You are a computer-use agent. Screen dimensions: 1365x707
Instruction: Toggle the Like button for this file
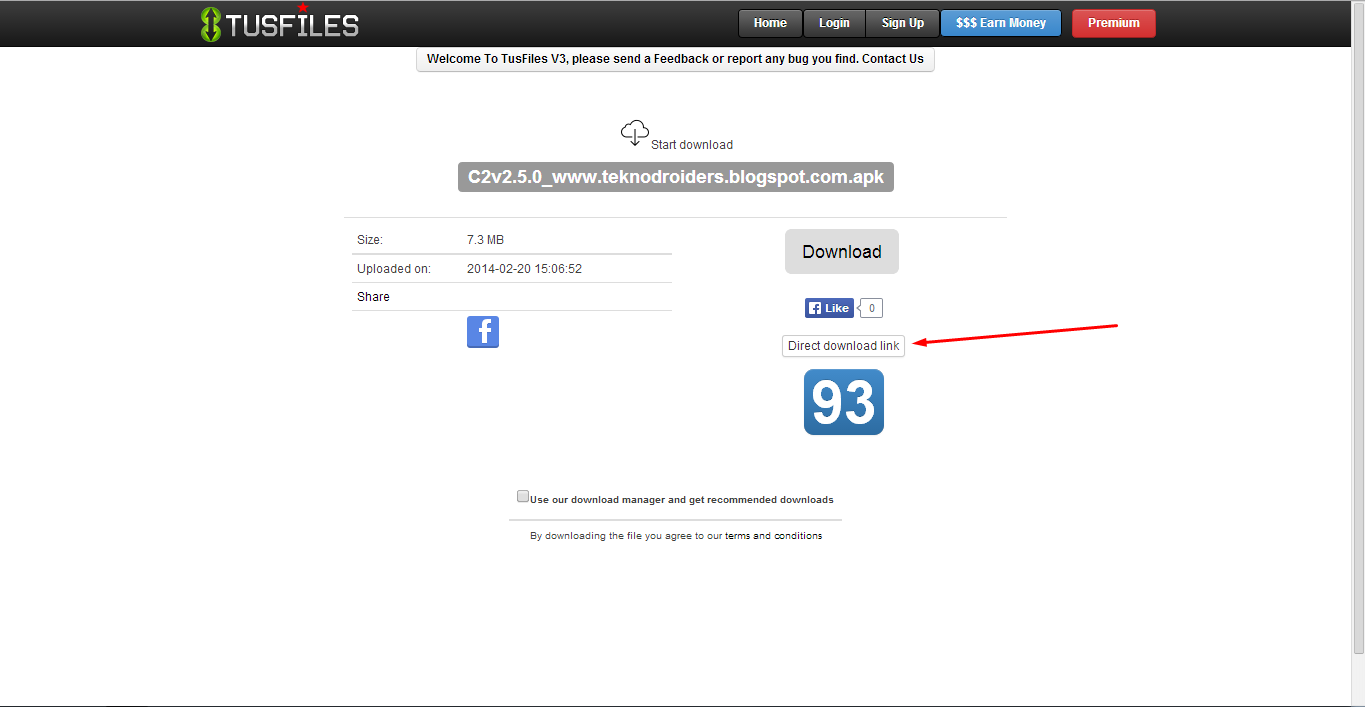[x=828, y=307]
